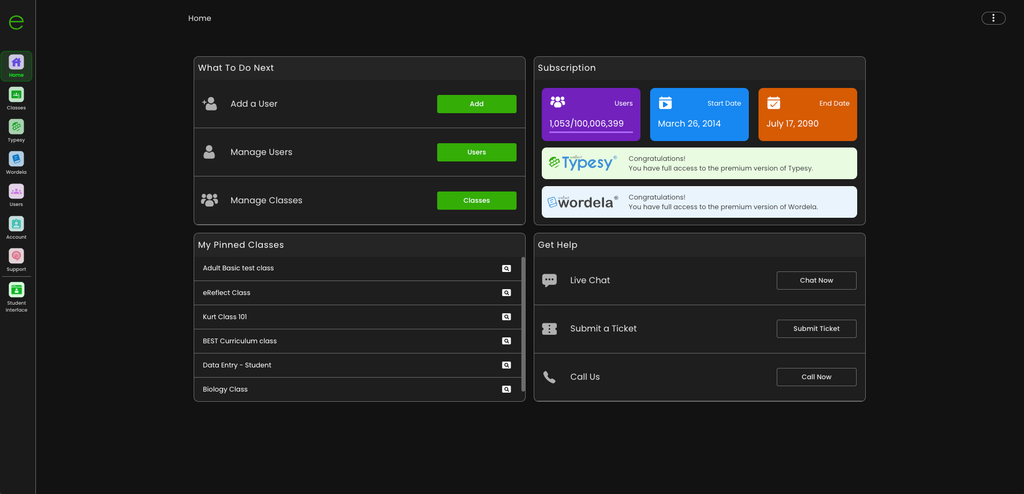Select Adult Basic test class row
This screenshot has height=494, width=1024.
point(357,269)
